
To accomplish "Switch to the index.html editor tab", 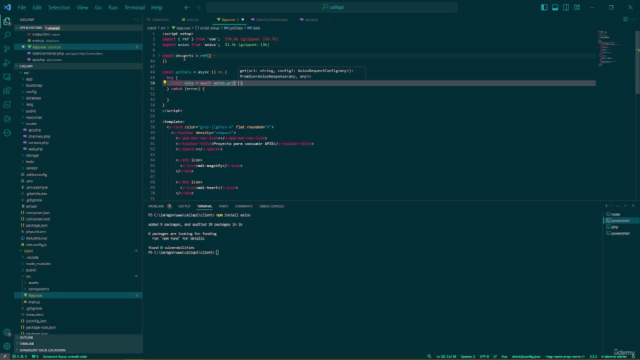I will click(x=160, y=20).
